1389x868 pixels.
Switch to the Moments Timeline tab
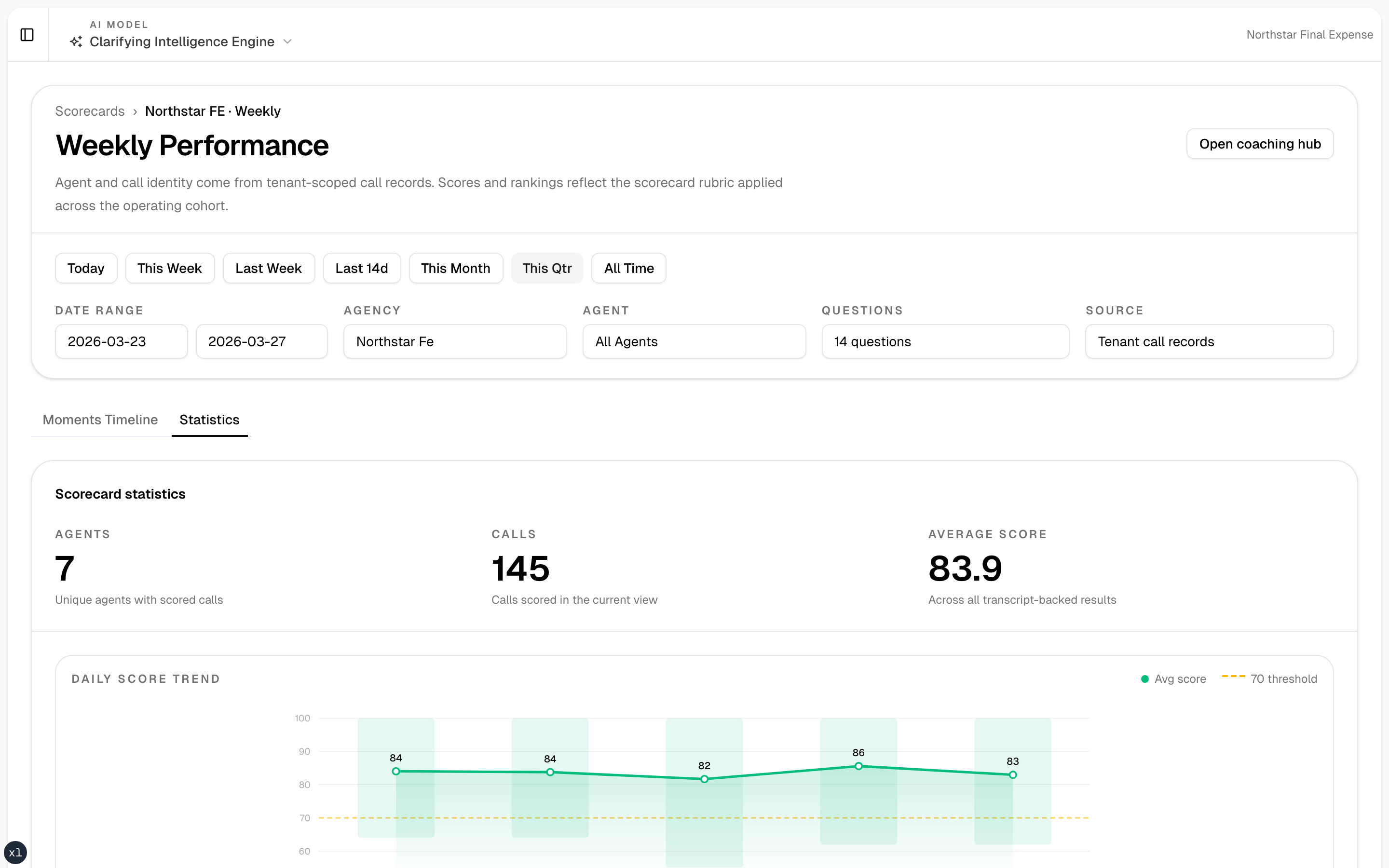click(100, 420)
